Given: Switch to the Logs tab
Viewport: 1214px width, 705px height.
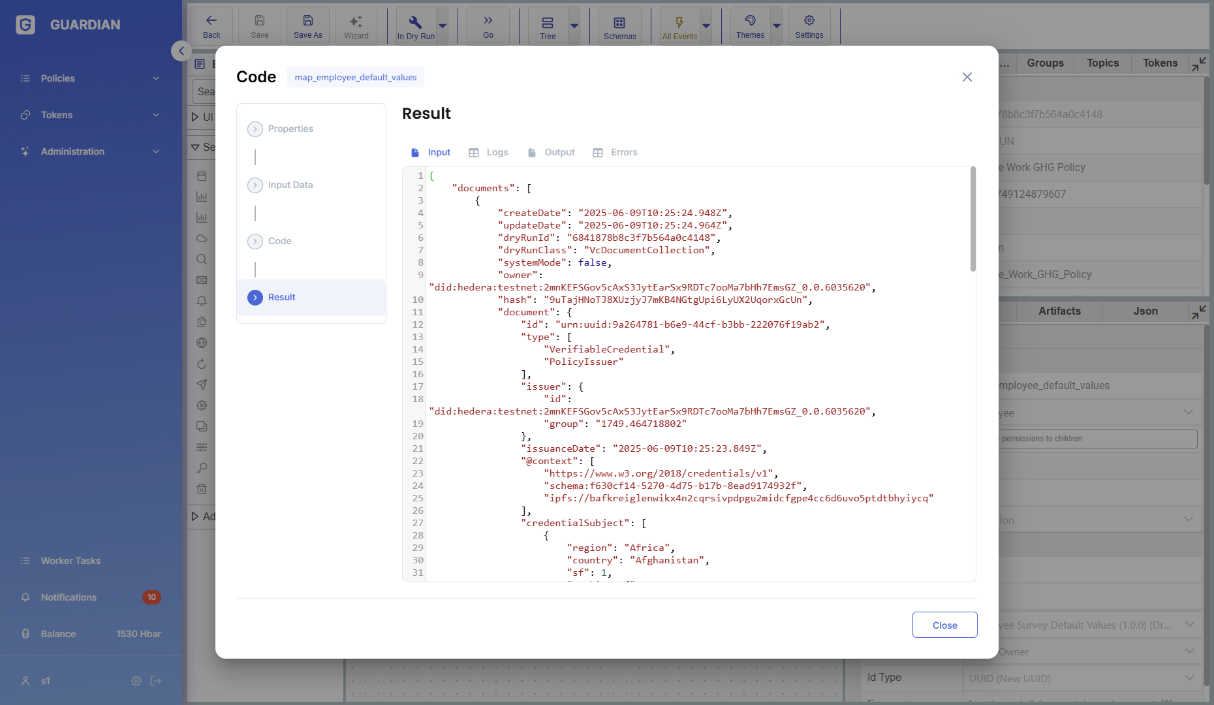Looking at the screenshot, I should (x=489, y=153).
